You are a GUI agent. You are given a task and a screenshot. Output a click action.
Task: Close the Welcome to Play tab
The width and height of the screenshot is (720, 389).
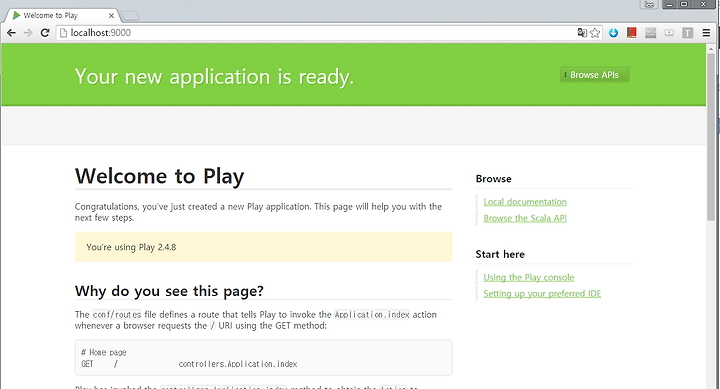pyautogui.click(x=111, y=16)
